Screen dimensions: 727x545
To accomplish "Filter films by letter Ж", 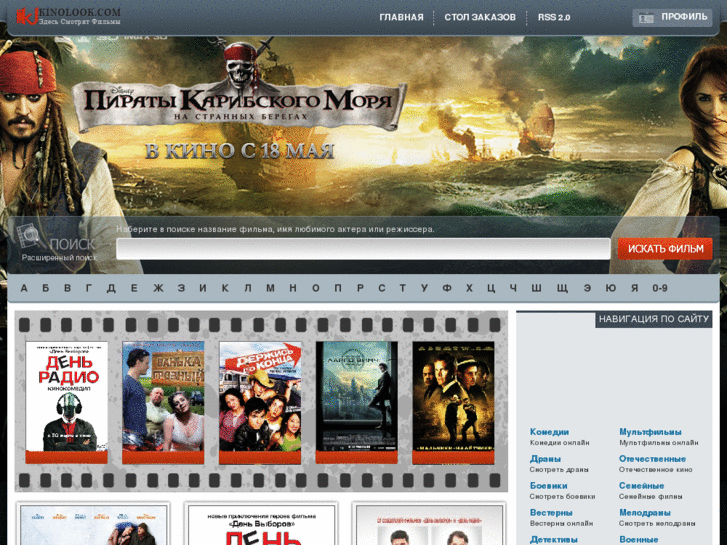I will pyautogui.click(x=159, y=289).
